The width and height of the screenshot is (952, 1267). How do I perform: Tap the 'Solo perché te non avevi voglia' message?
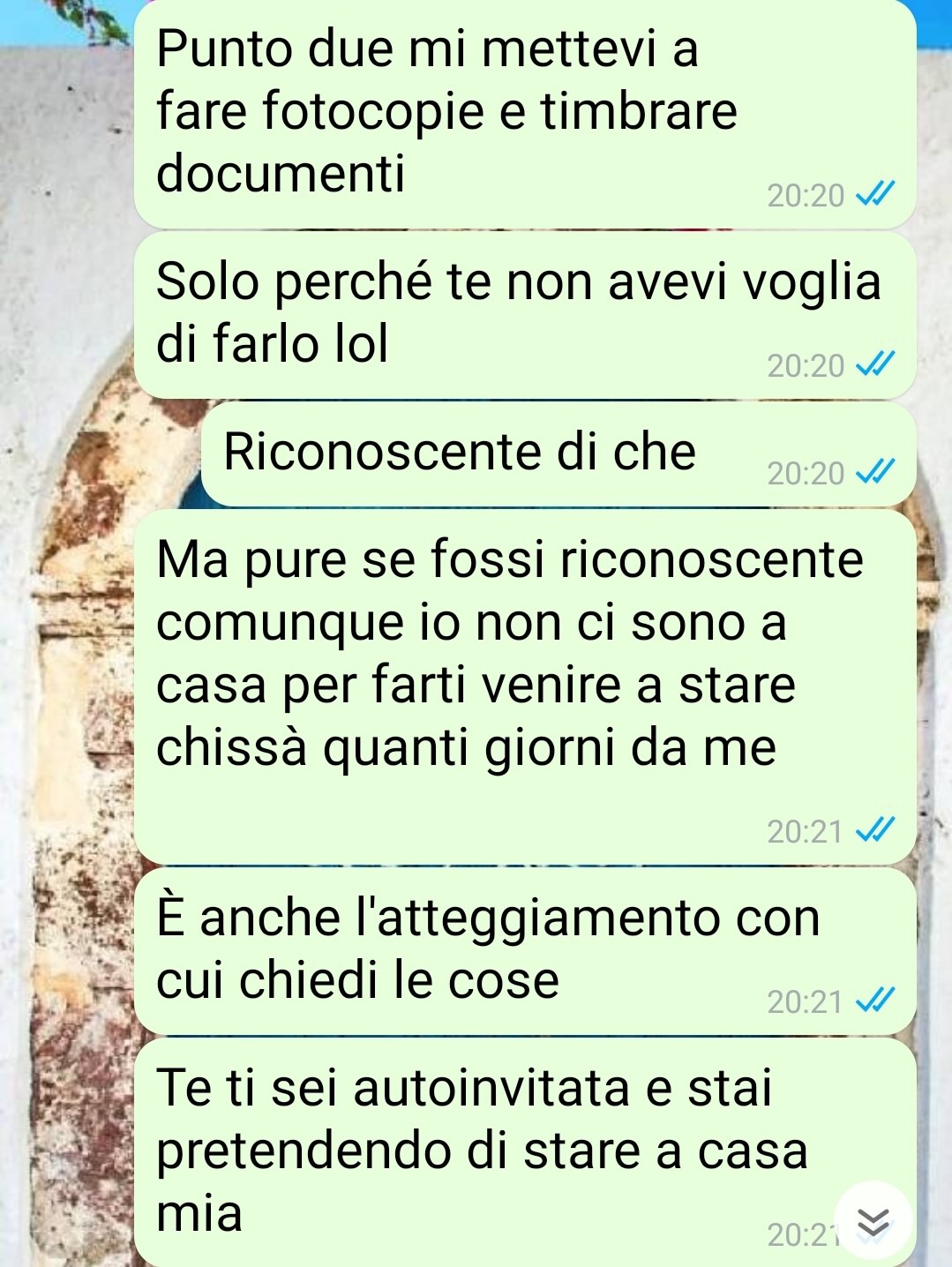525,315
